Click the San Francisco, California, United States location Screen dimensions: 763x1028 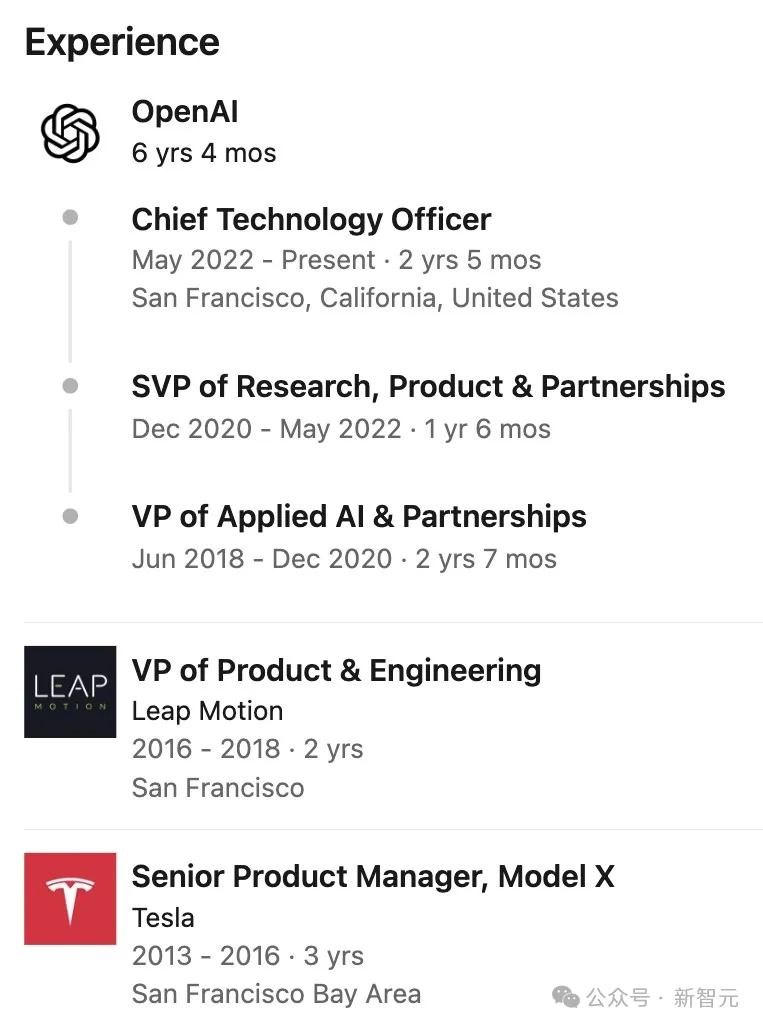[375, 298]
